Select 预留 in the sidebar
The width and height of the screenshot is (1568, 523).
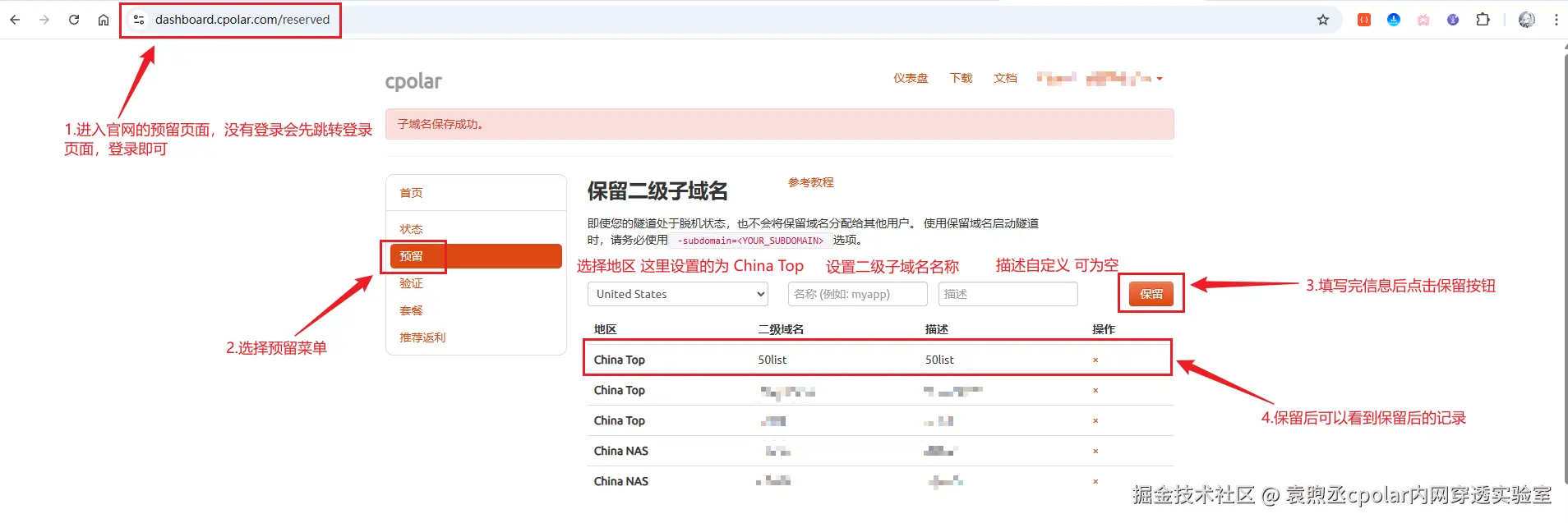pos(476,256)
